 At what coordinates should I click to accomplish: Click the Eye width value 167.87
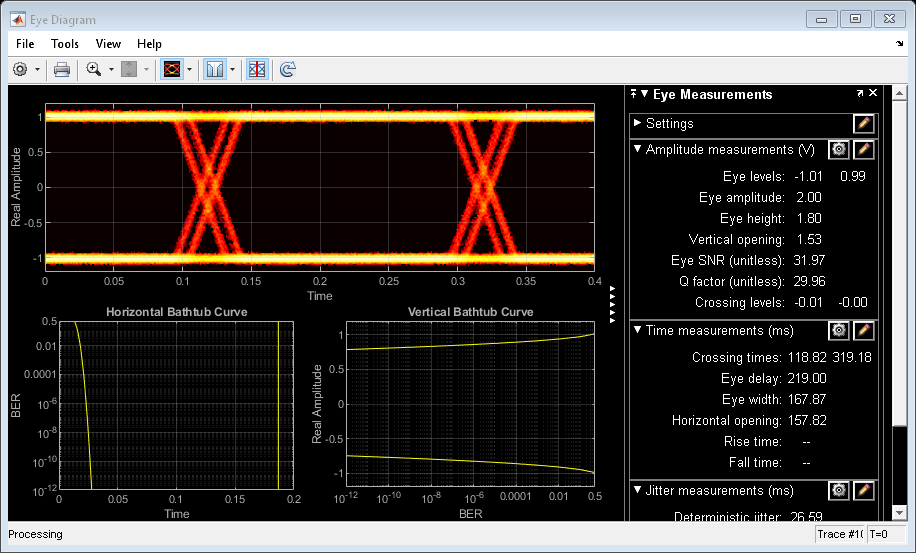coord(807,399)
